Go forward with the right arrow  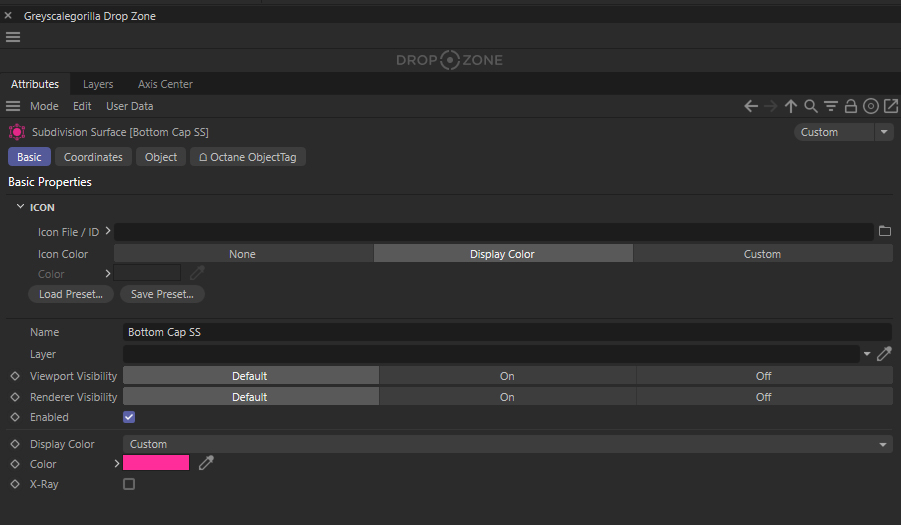(x=771, y=106)
